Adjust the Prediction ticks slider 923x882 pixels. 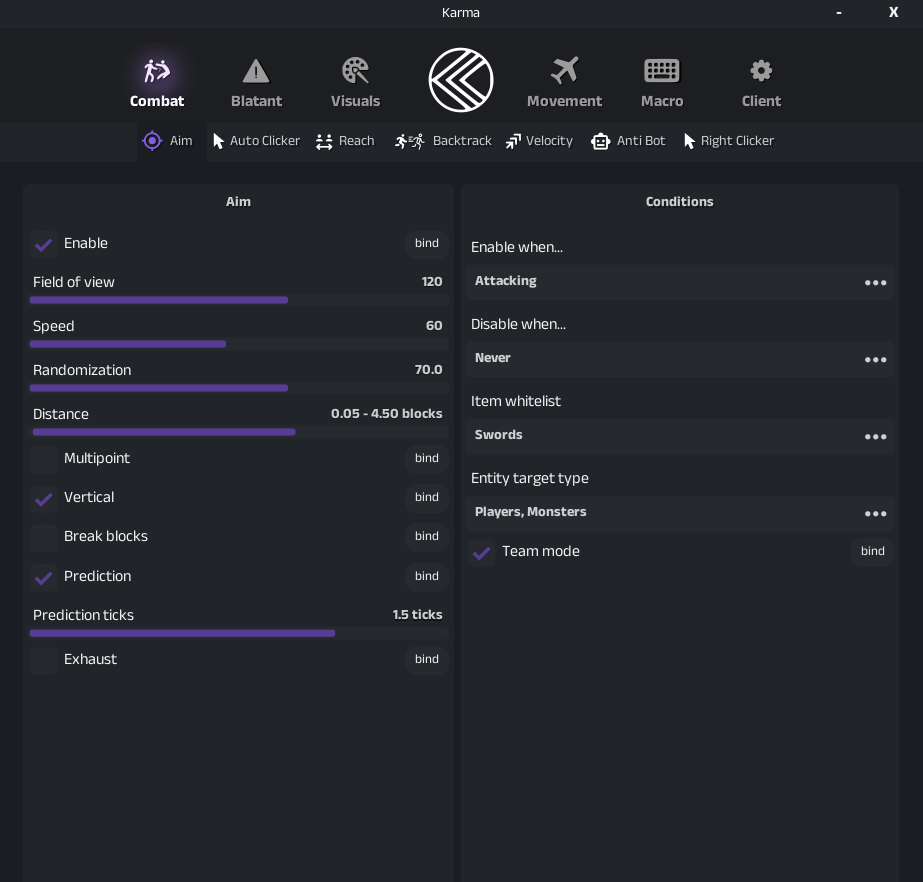pos(239,634)
